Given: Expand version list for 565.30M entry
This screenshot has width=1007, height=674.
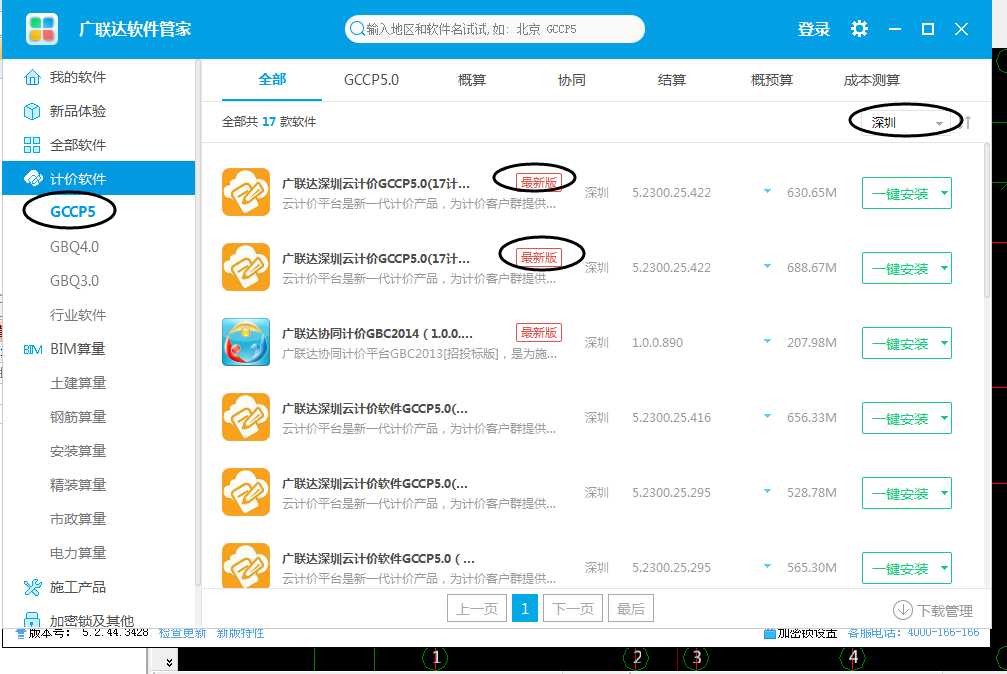Looking at the screenshot, I should tap(767, 567).
